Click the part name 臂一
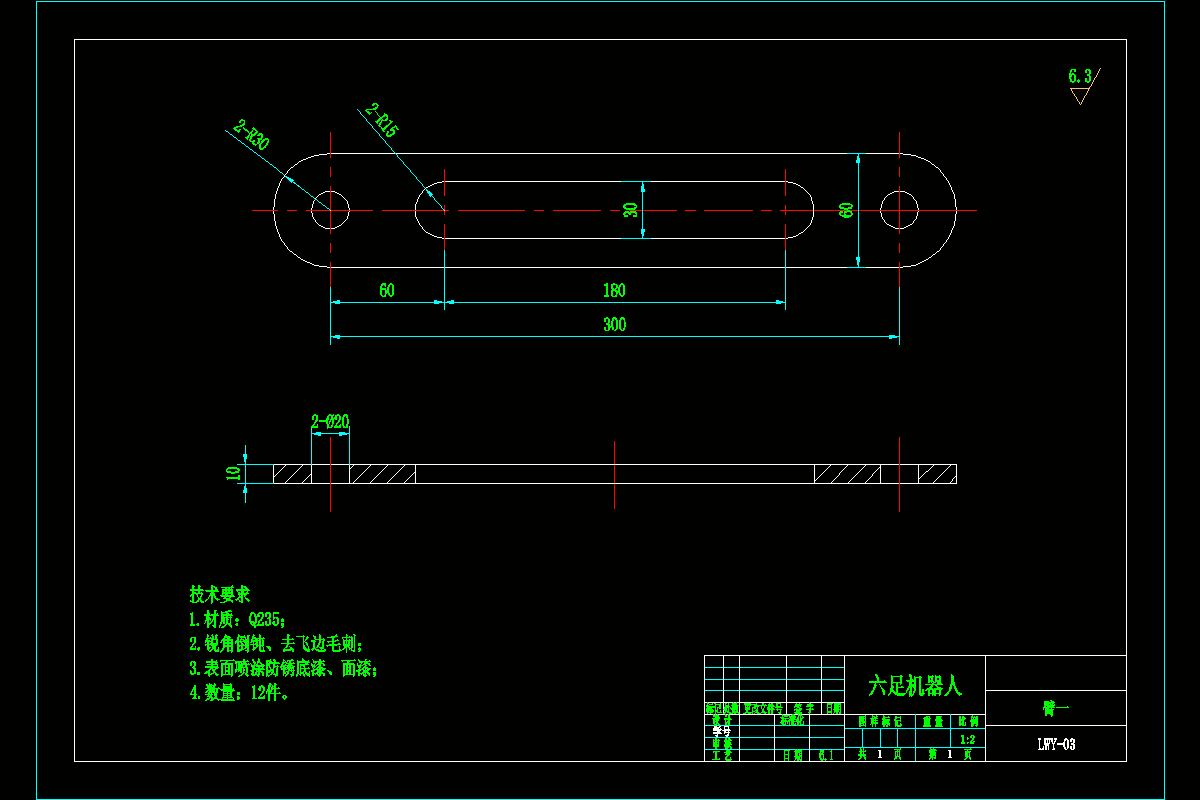1200x800 pixels. [x=1056, y=708]
